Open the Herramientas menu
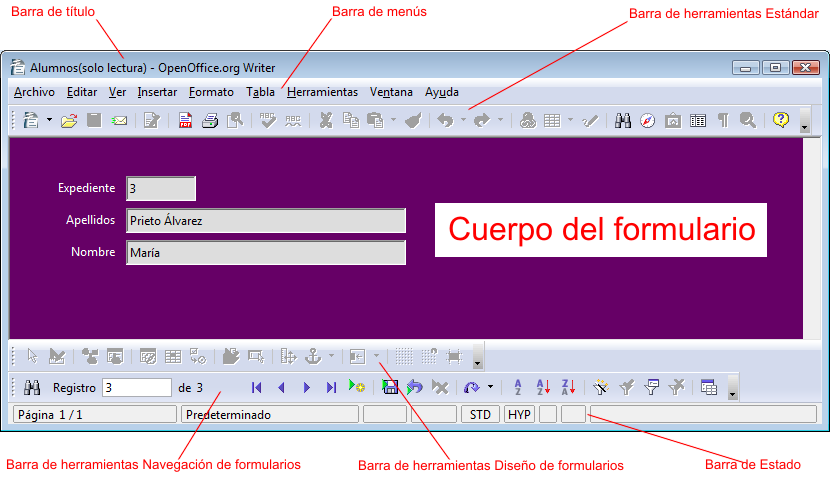 point(322,92)
